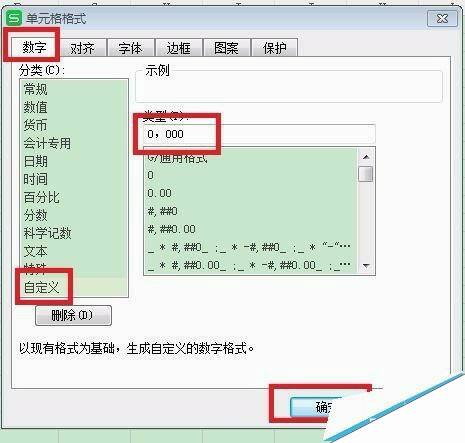Close the 单元格格式 dialog
This screenshot has height=443, width=465.
(442, 19)
